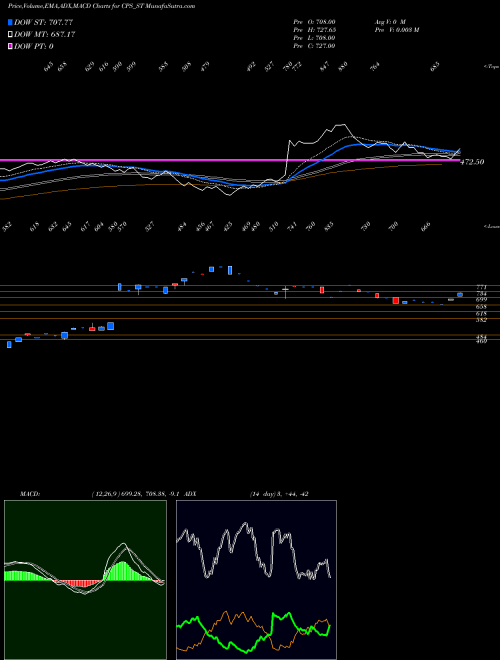The height and width of the screenshot is (660, 500).
Task: Click the 527 low-value label
Action: (x=150, y=227)
